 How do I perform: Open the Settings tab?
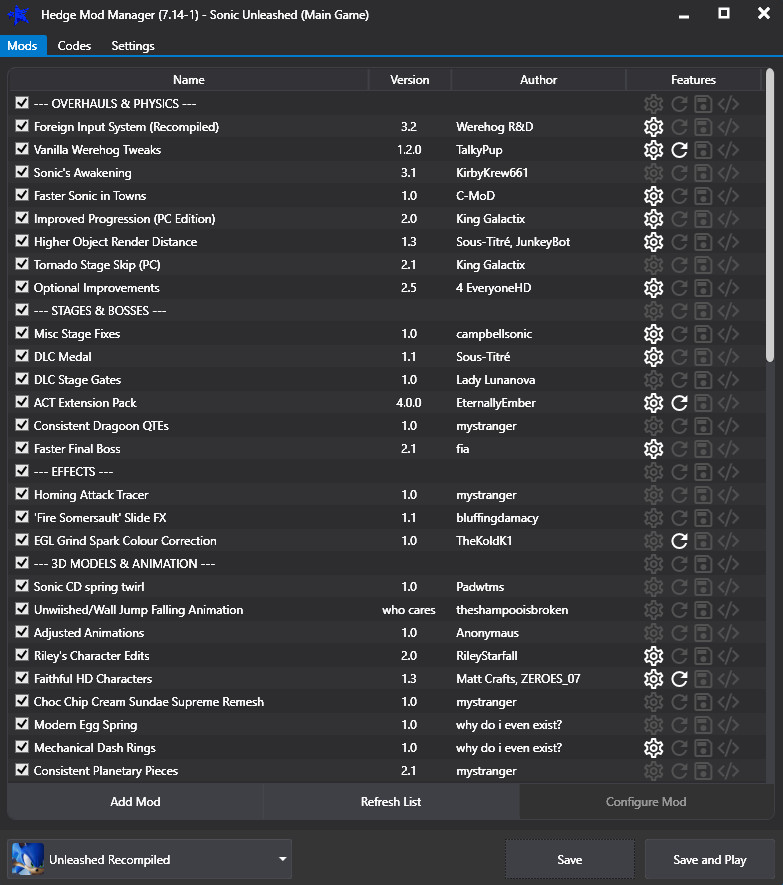132,46
